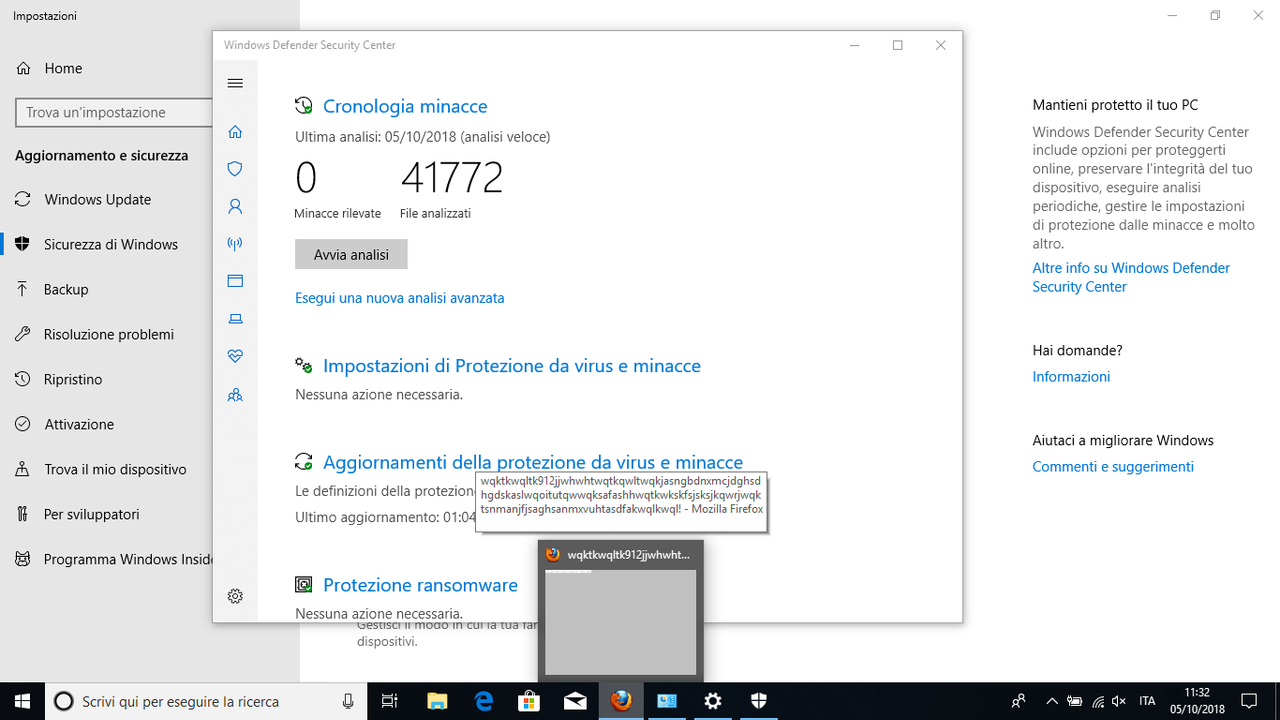
Task: Click the protection settings gear icon
Action: pyautogui.click(x=303, y=366)
